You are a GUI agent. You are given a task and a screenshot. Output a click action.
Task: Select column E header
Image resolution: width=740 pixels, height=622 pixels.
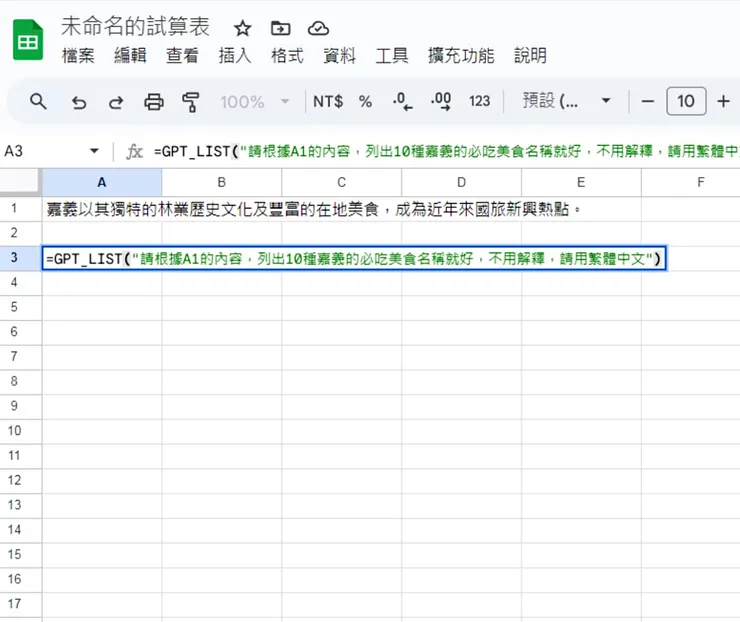[581, 182]
